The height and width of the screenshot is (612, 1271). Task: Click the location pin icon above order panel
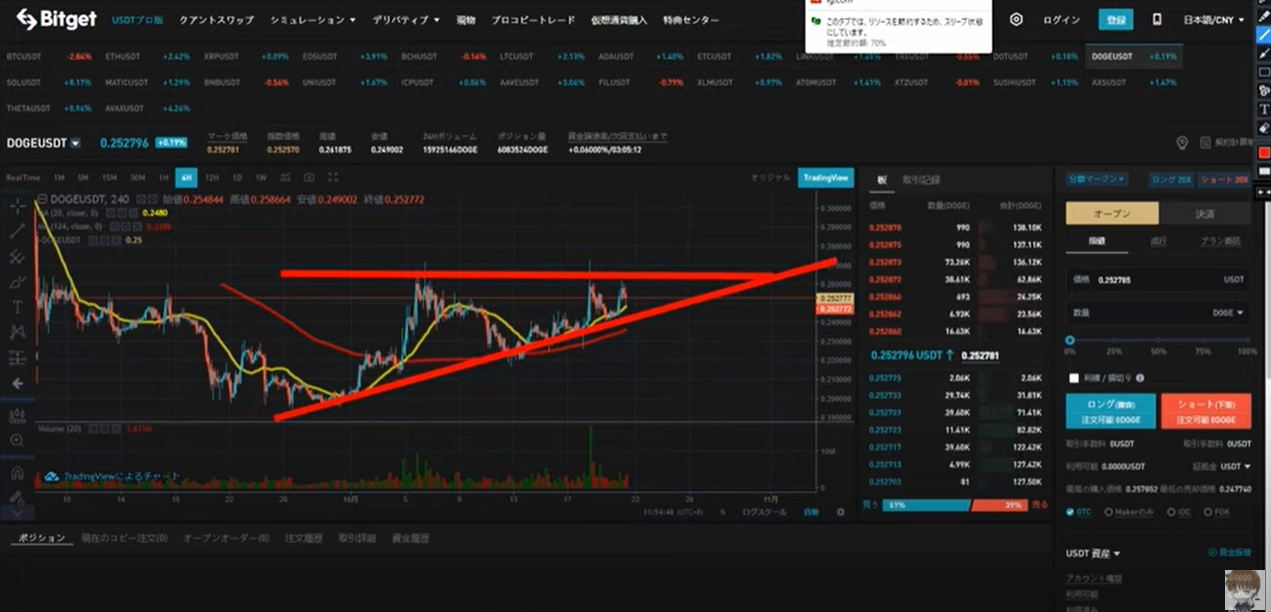click(1182, 143)
